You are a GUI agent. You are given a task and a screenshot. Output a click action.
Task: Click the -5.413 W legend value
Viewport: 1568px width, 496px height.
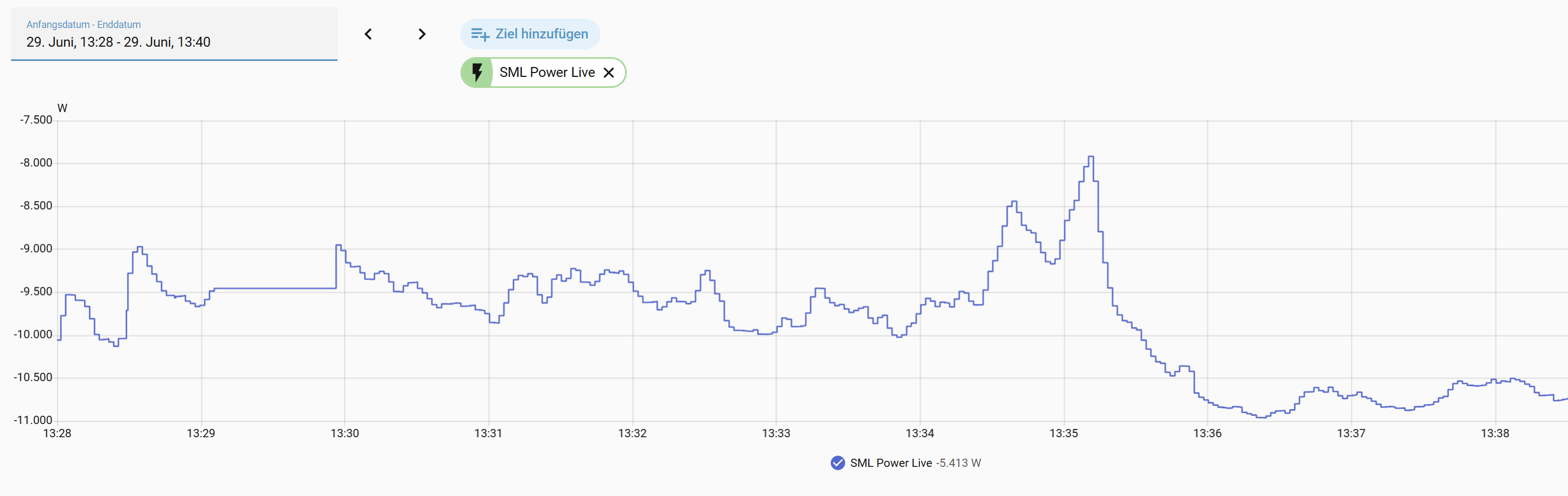pos(958,463)
